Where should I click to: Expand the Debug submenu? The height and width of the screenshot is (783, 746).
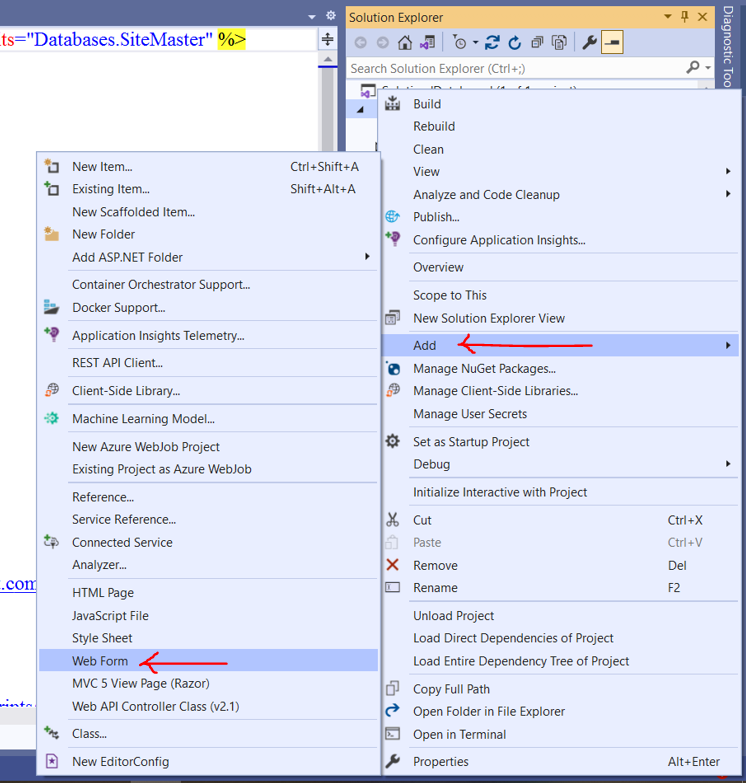pos(560,464)
